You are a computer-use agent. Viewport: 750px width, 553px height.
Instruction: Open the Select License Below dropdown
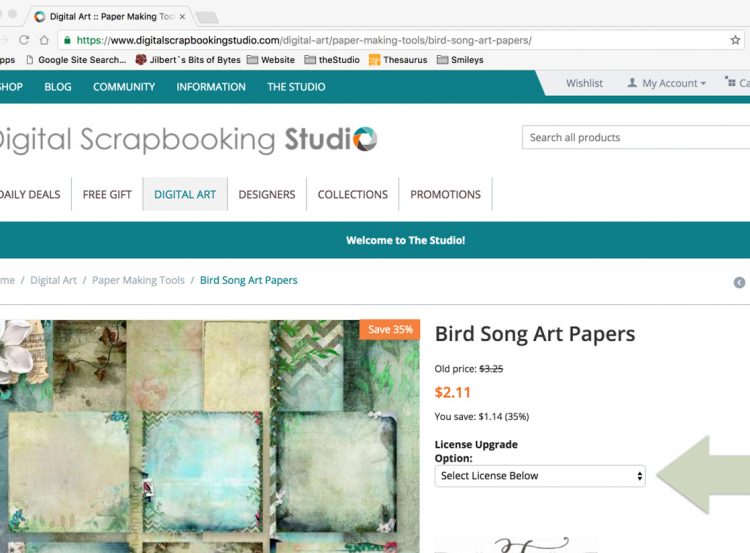(x=540, y=476)
